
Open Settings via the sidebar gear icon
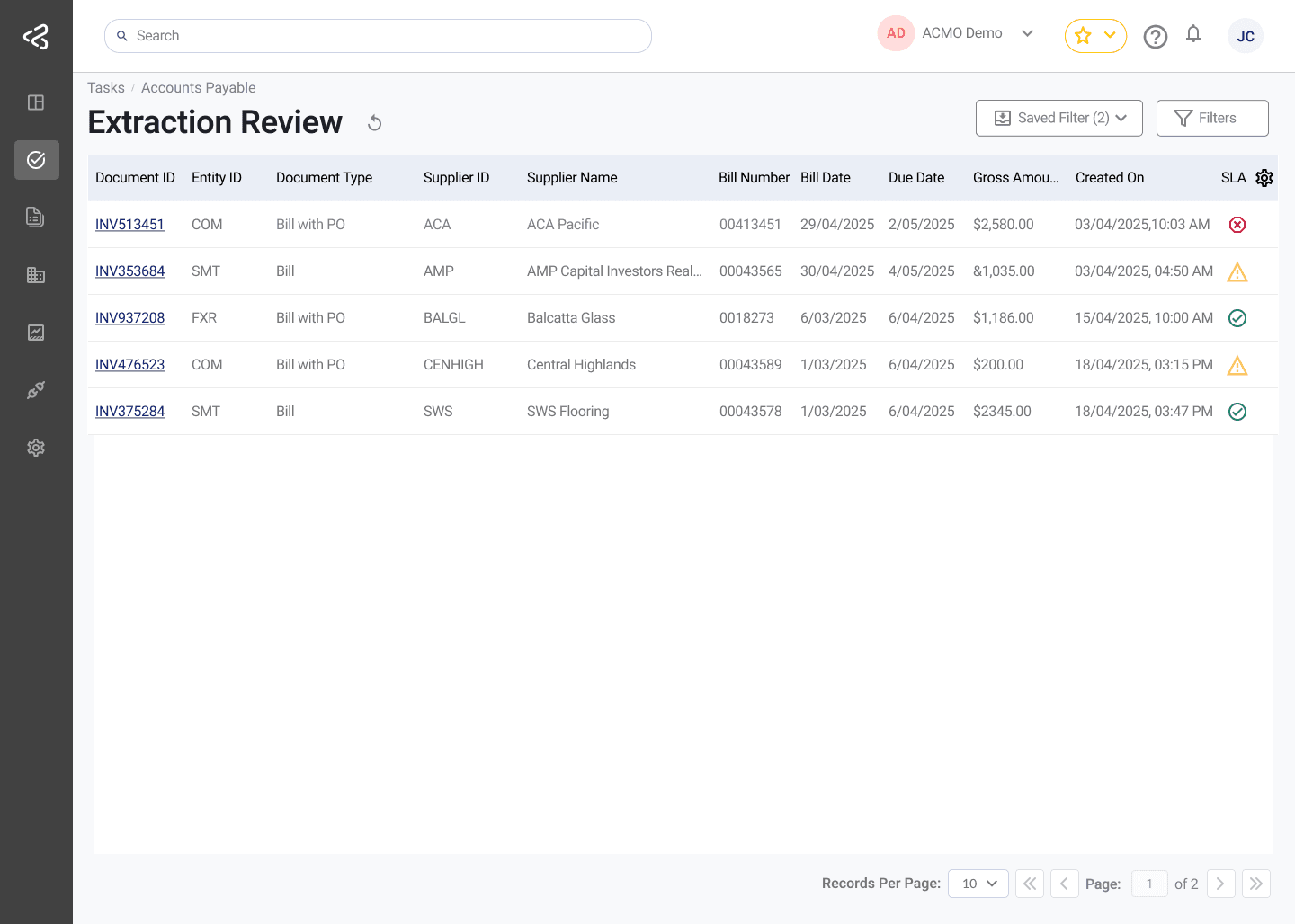(x=36, y=448)
